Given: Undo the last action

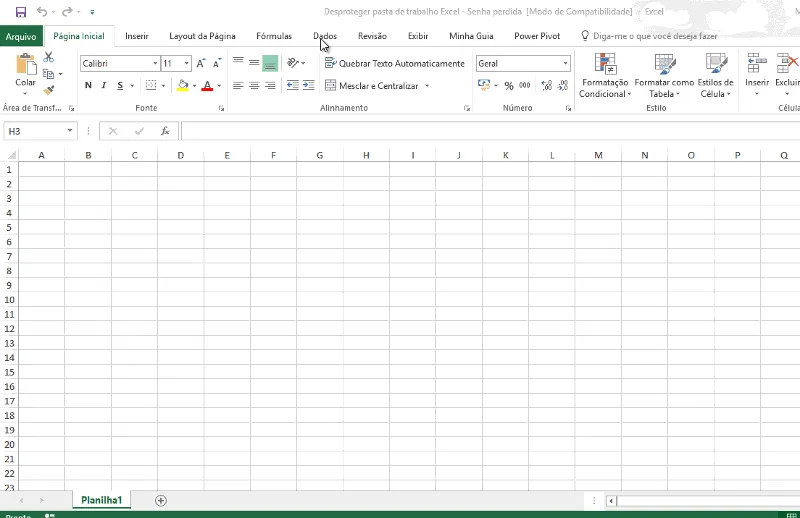Looking at the screenshot, I should (42, 12).
